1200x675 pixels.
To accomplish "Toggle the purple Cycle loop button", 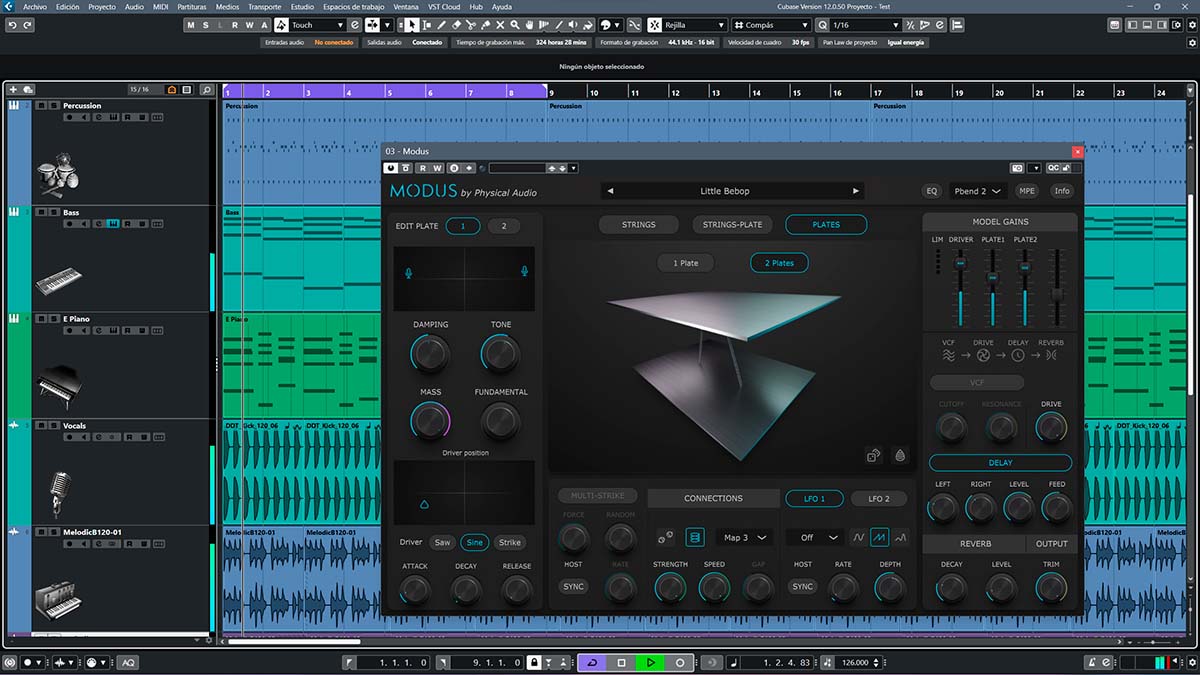I will (591, 662).
